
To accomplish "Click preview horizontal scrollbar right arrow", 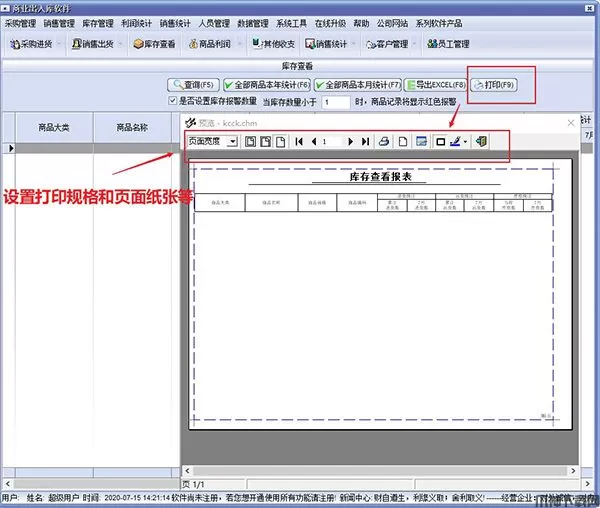I will [x=573, y=471].
